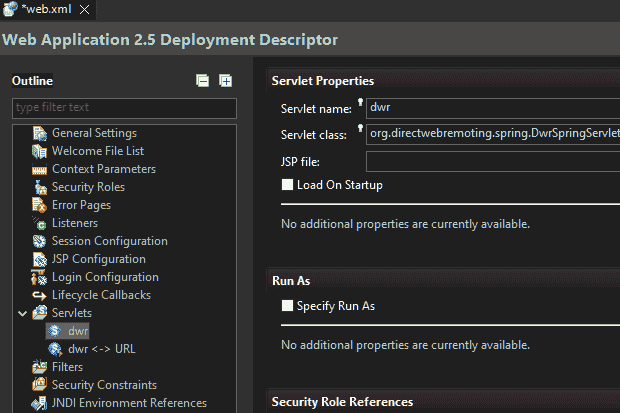
Task: Focus the outline filter text field
Action: click(124, 108)
